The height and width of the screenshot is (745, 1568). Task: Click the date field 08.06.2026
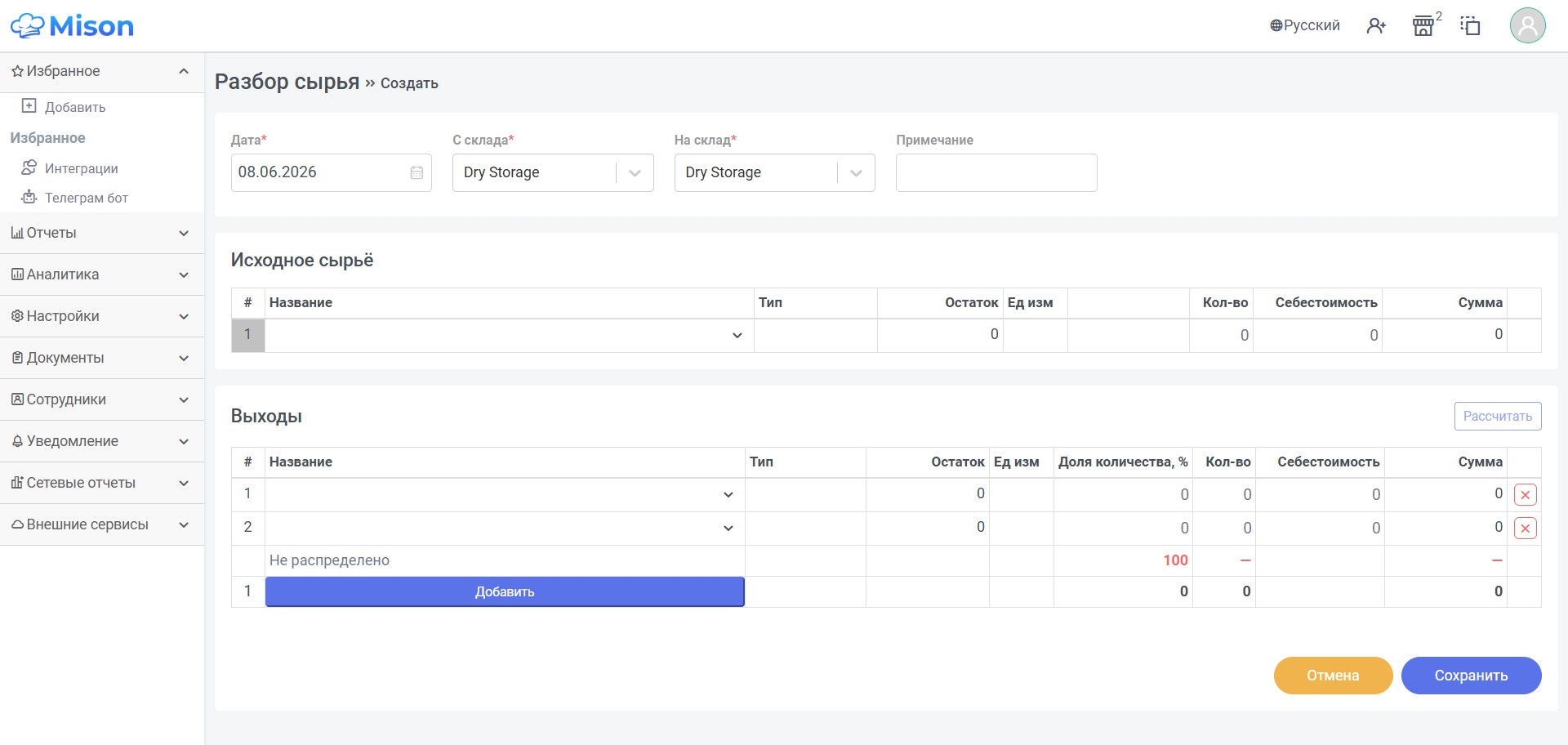pos(331,172)
